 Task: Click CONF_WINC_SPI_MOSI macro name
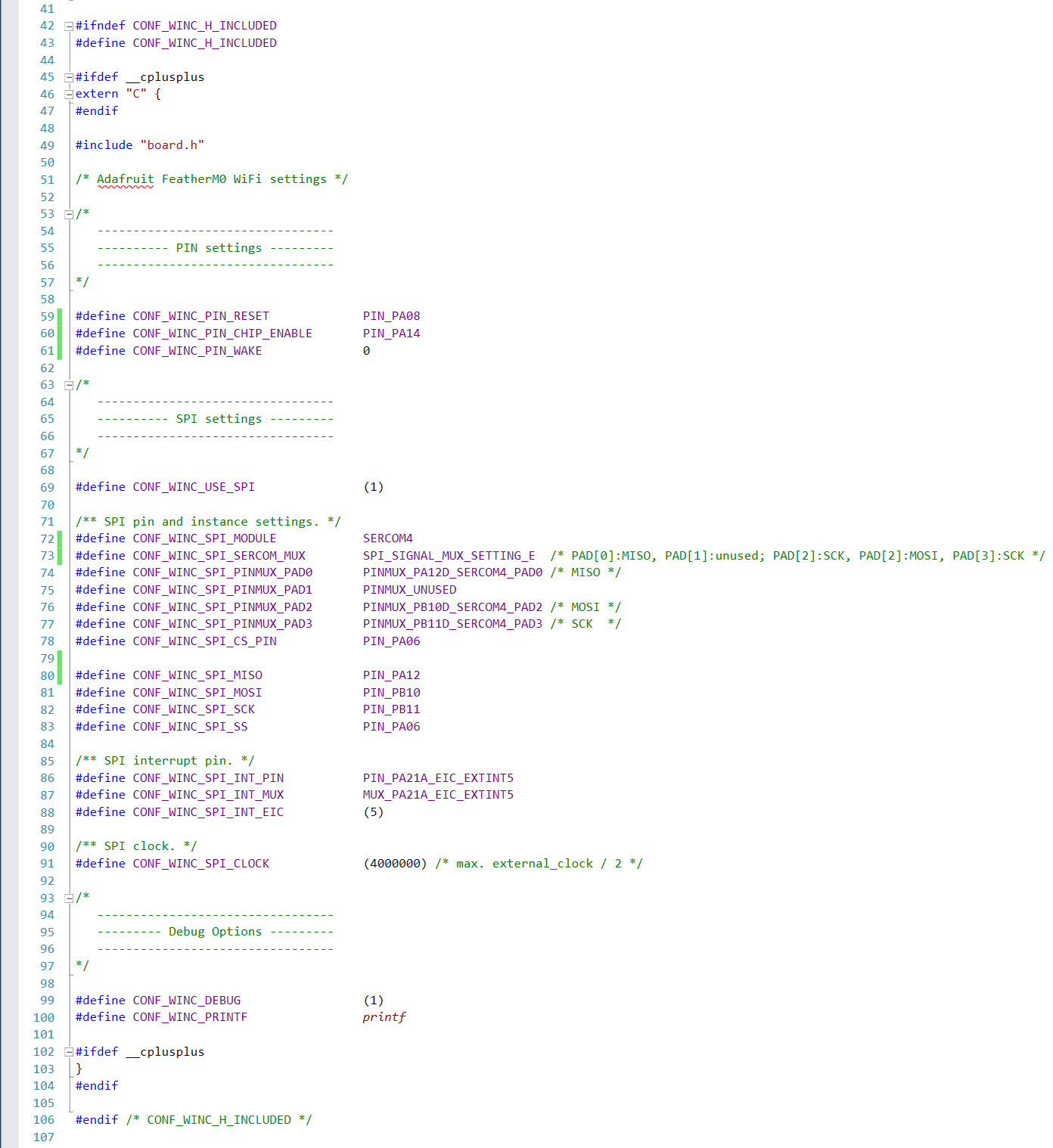coord(197,693)
